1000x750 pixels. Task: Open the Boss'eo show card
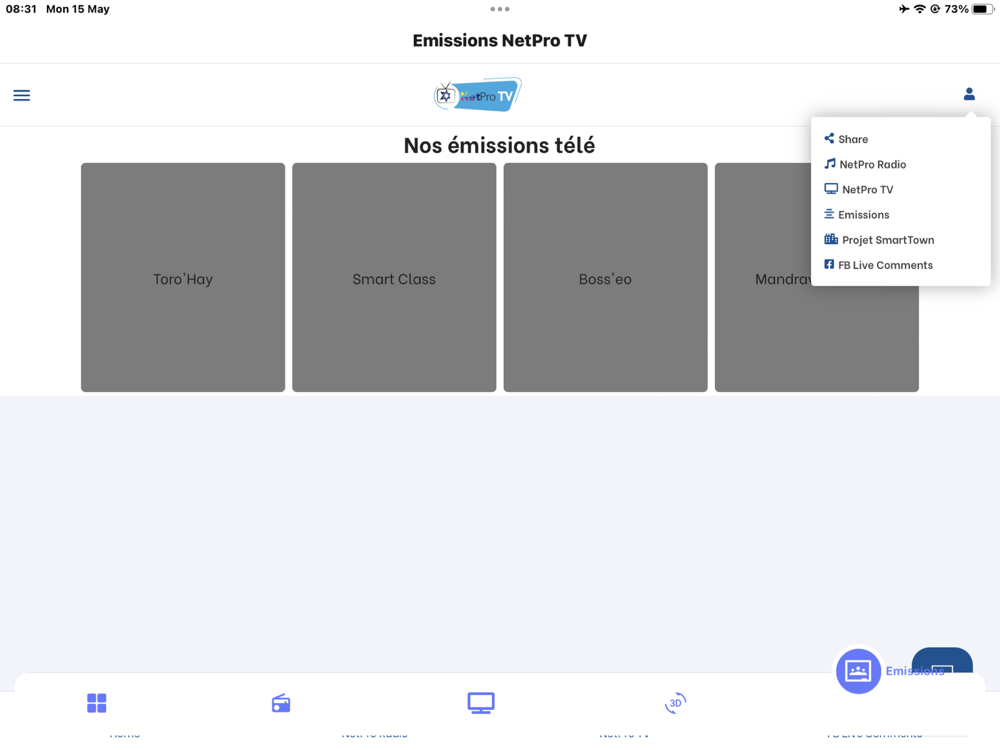pyautogui.click(x=605, y=278)
